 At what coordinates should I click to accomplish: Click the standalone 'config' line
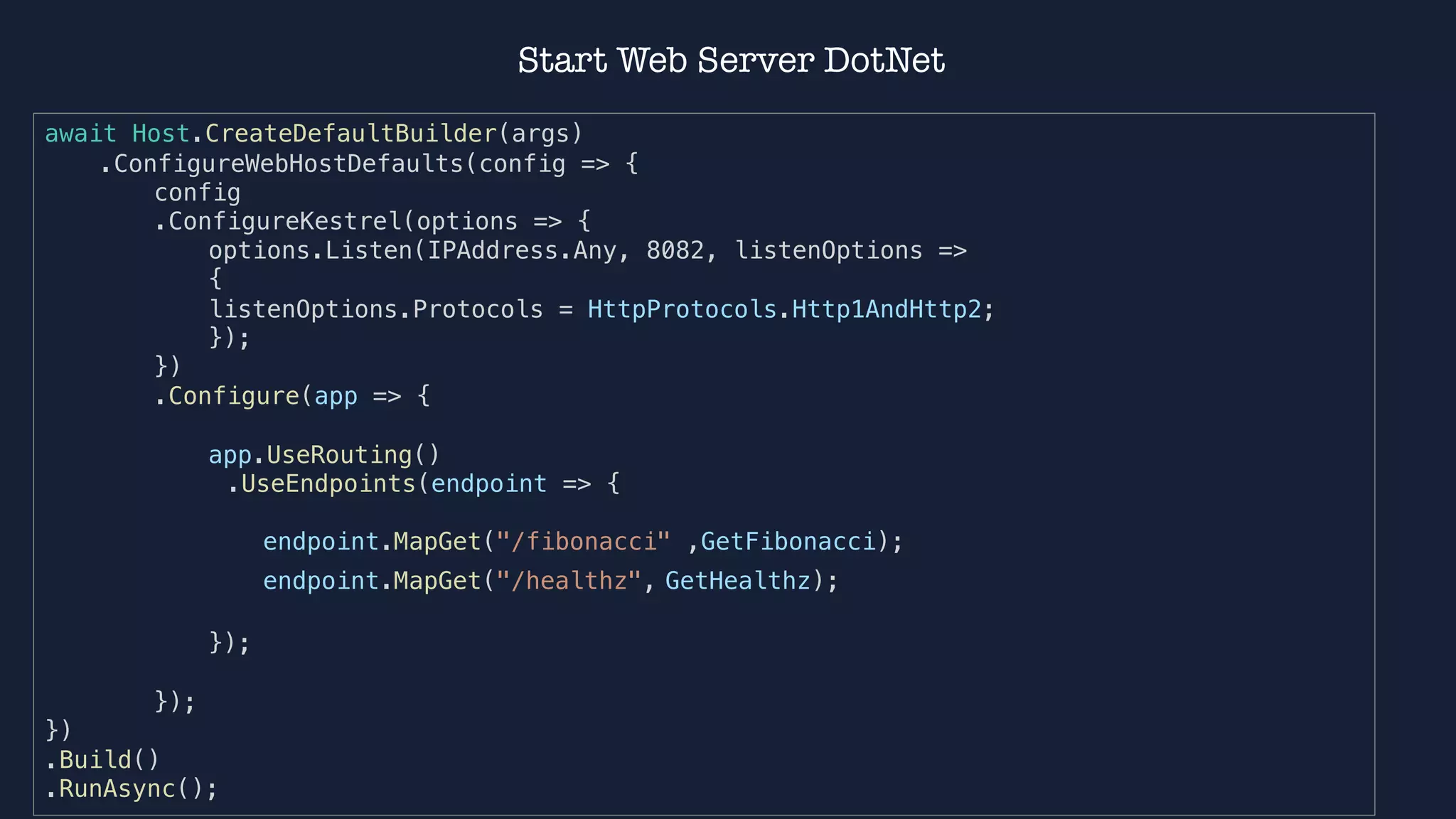(198, 193)
